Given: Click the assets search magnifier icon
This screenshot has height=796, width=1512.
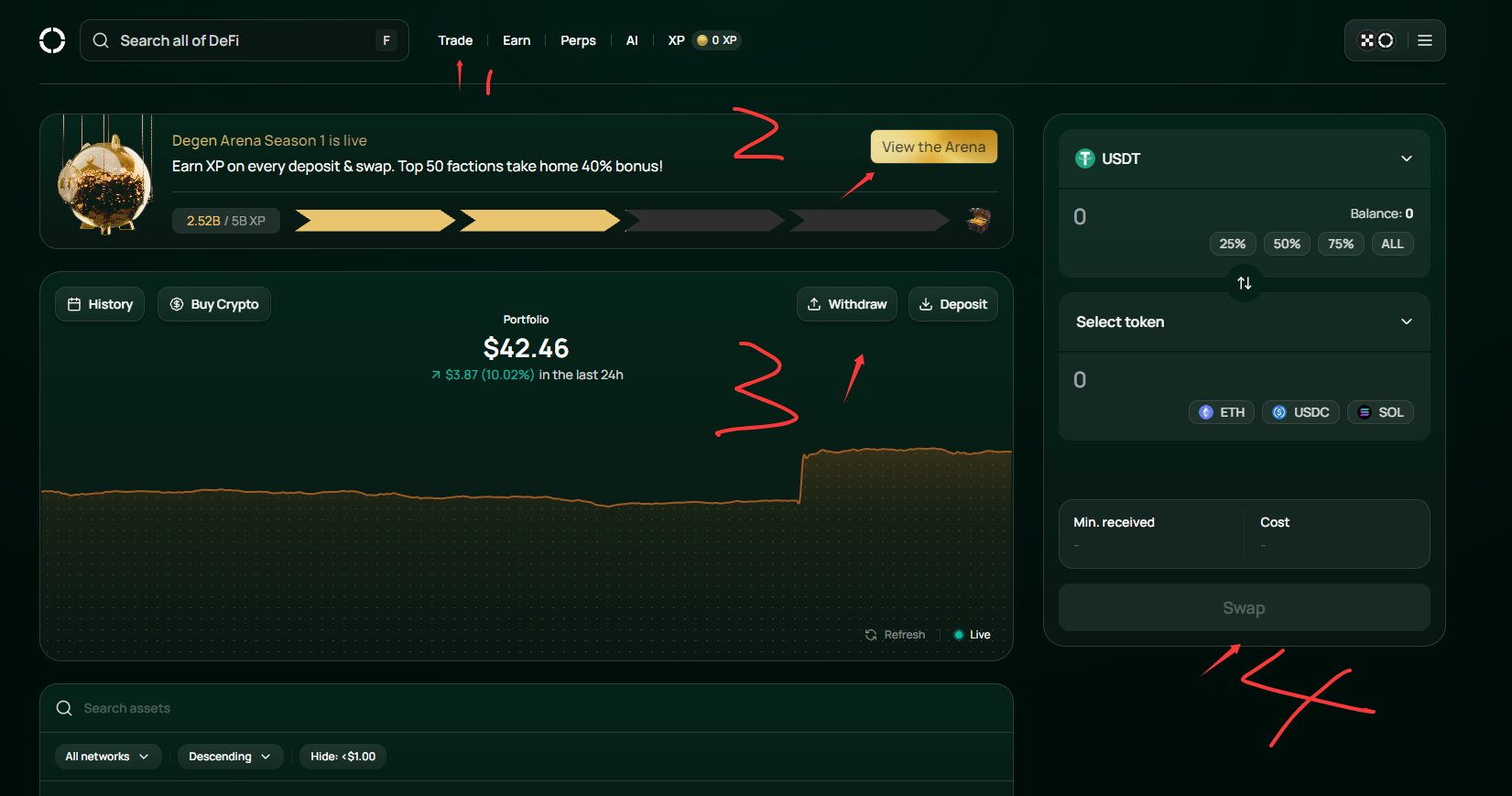Looking at the screenshot, I should pyautogui.click(x=64, y=708).
